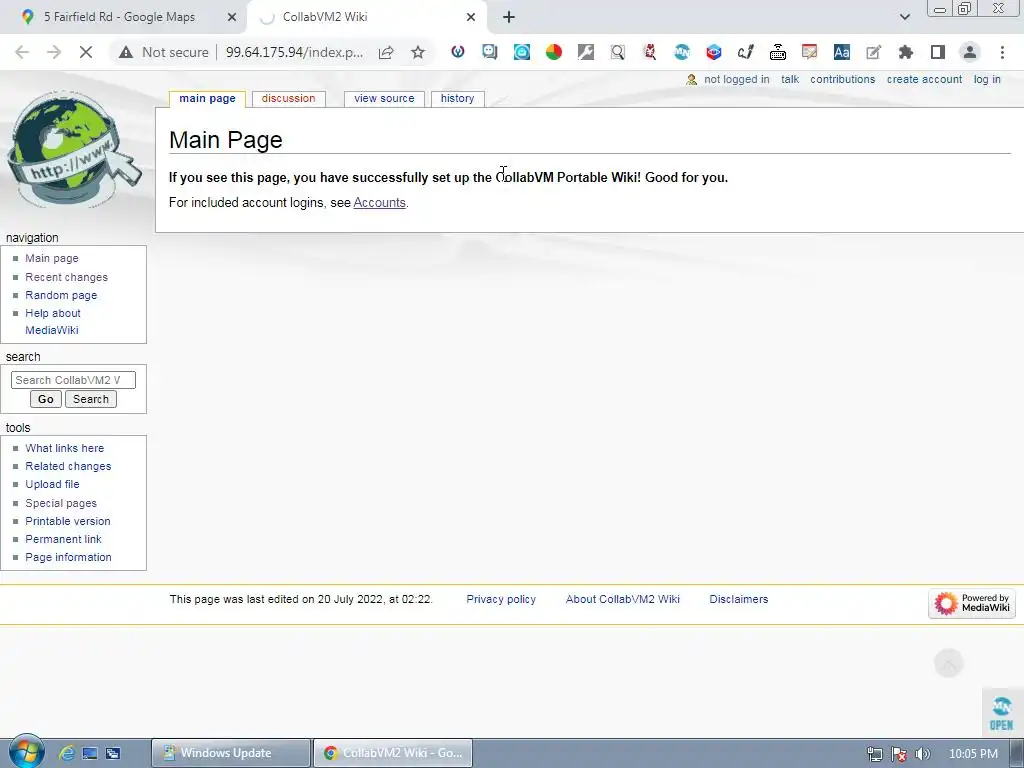Open the Extensions puzzle menu
Viewport: 1024px width, 768px height.
point(906,52)
